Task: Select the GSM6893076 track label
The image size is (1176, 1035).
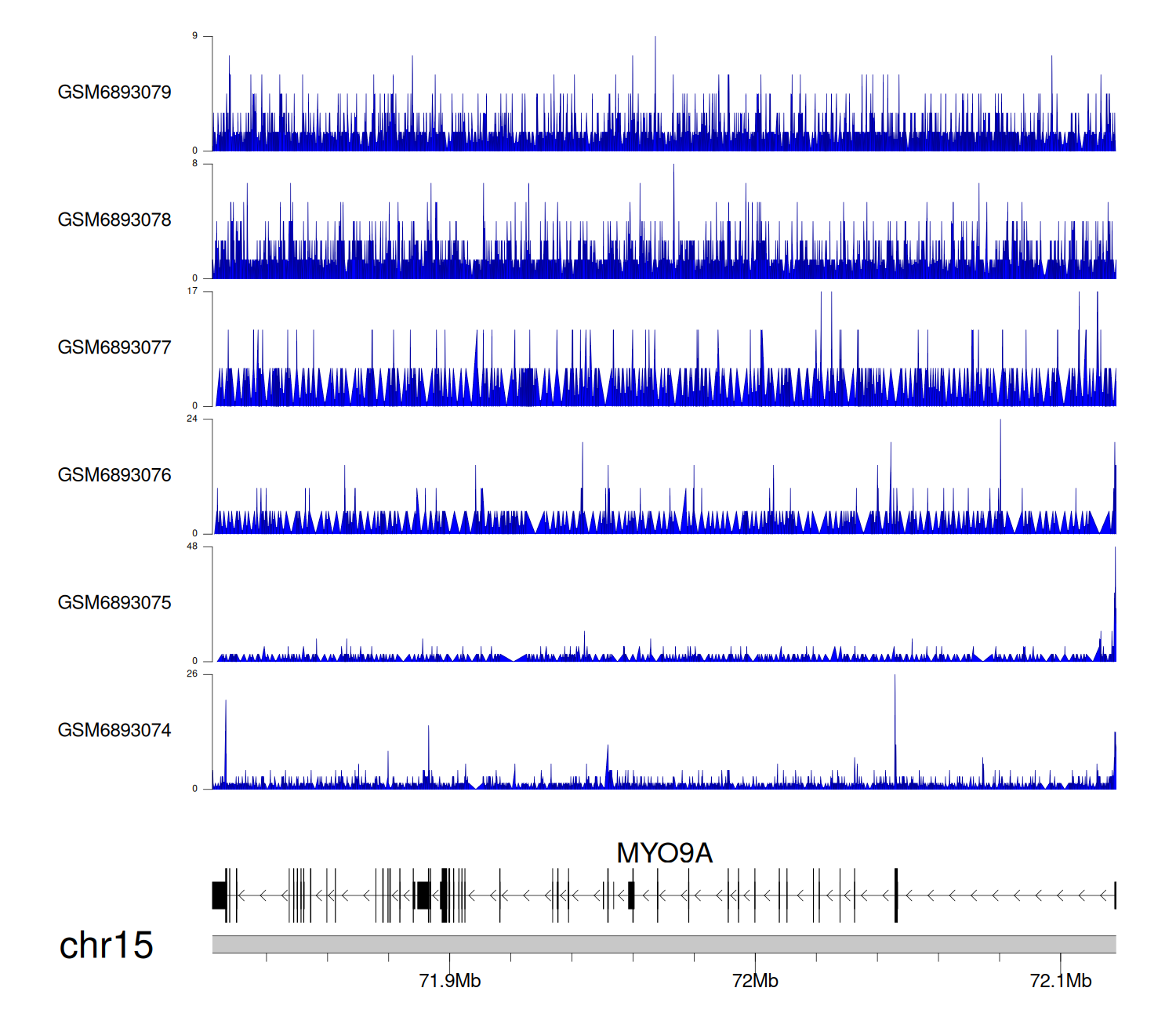Action: tap(114, 475)
